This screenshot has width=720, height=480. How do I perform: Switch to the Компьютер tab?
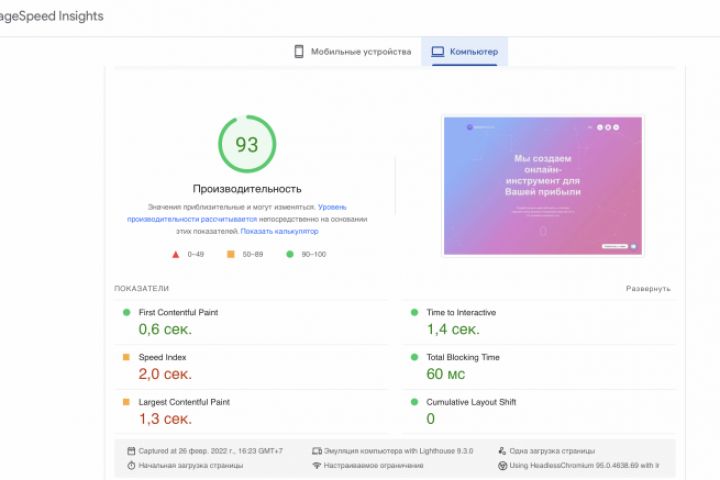pyautogui.click(x=465, y=52)
